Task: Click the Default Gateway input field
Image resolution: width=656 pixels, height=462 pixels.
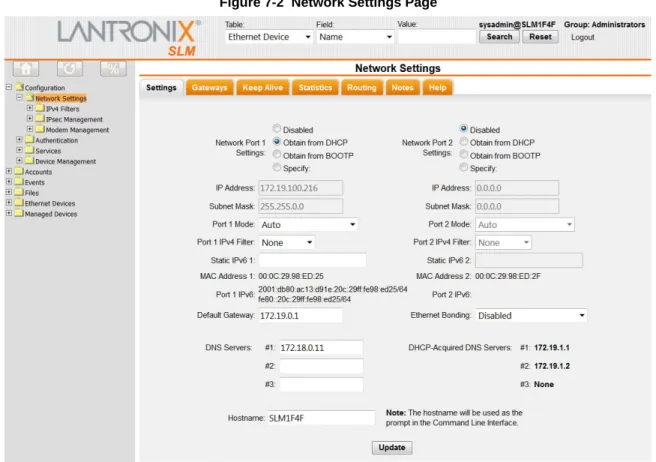Action: click(300, 316)
